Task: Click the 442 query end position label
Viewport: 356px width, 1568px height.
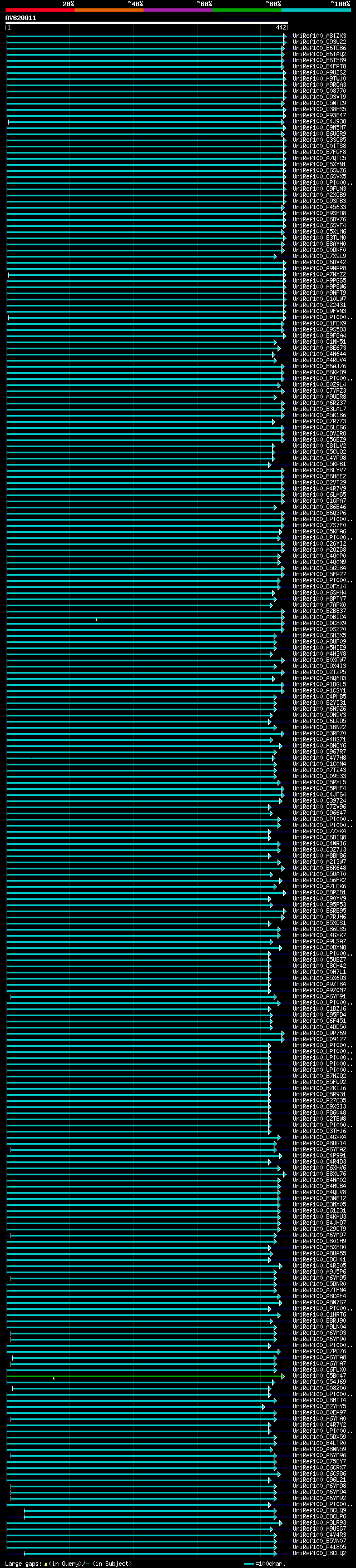Action: point(280,27)
